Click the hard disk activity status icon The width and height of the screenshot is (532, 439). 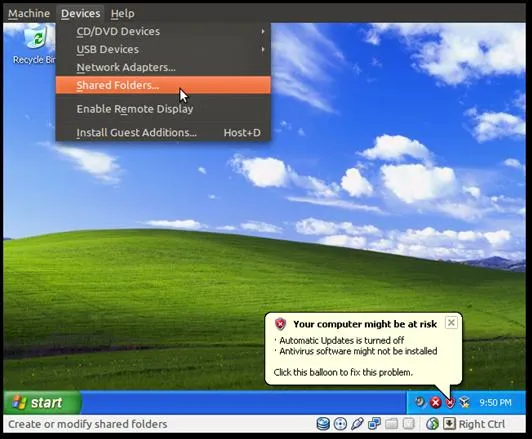click(323, 424)
